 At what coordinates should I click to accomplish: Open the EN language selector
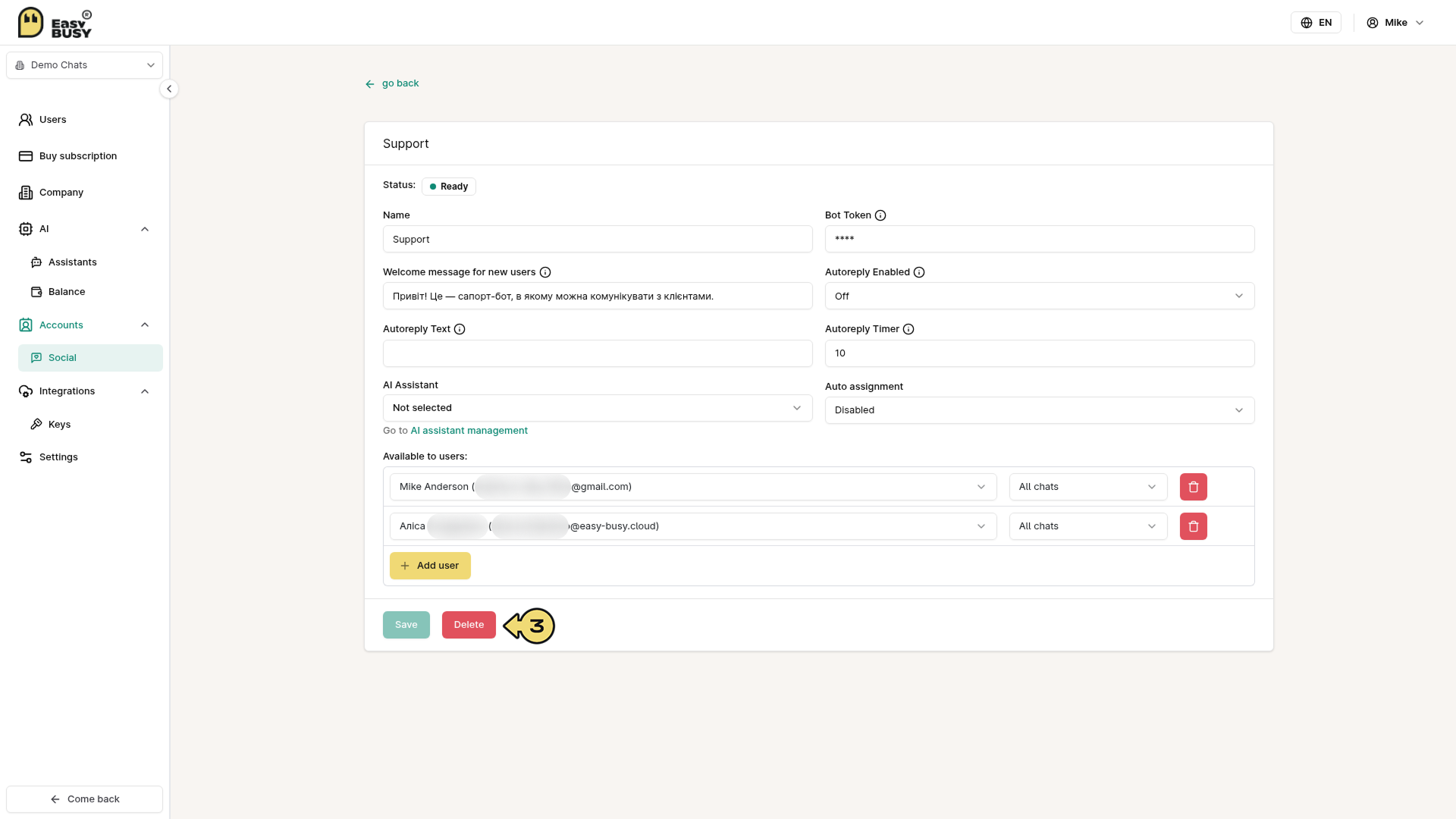tap(1316, 23)
